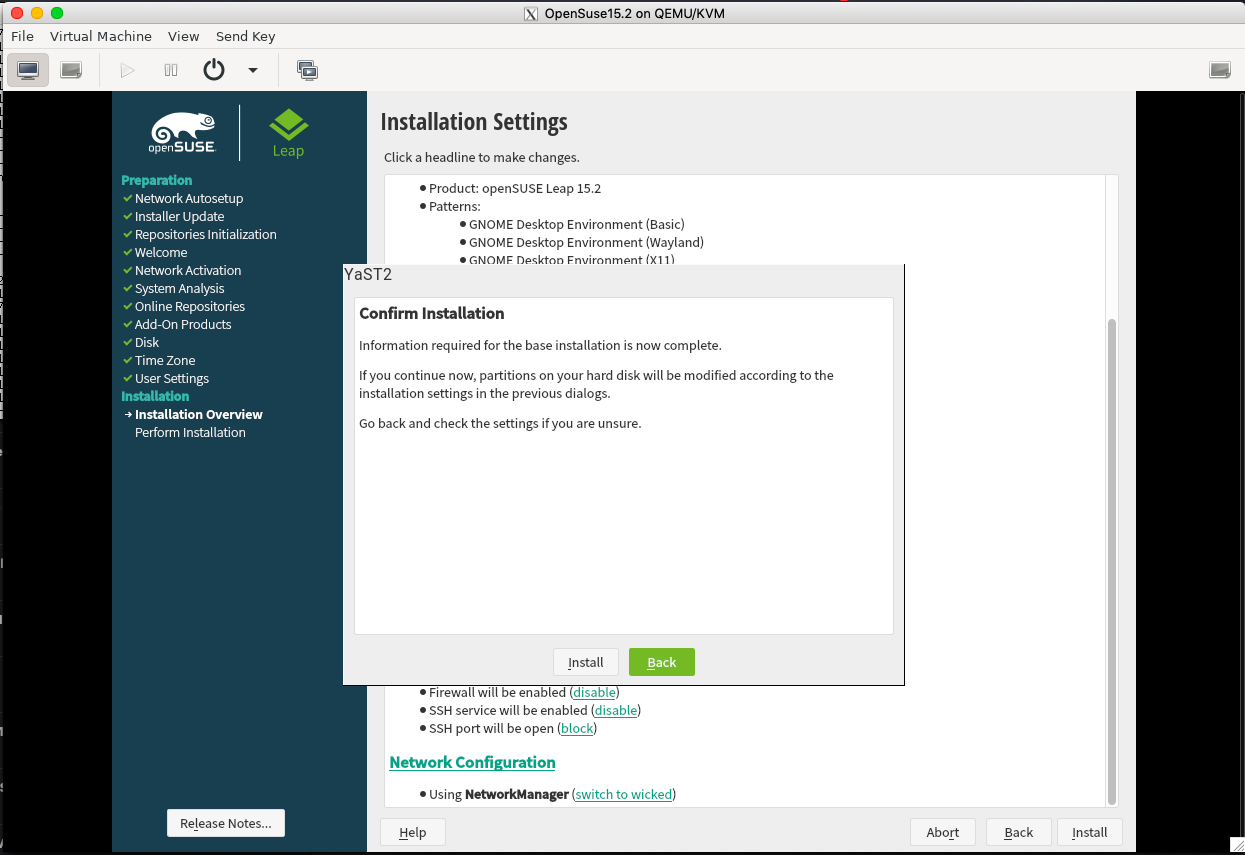Screen dimensions: 1245x855
Task: Click GNOME Desktop Environment (Wayland) pattern
Action: pyautogui.click(x=586, y=242)
